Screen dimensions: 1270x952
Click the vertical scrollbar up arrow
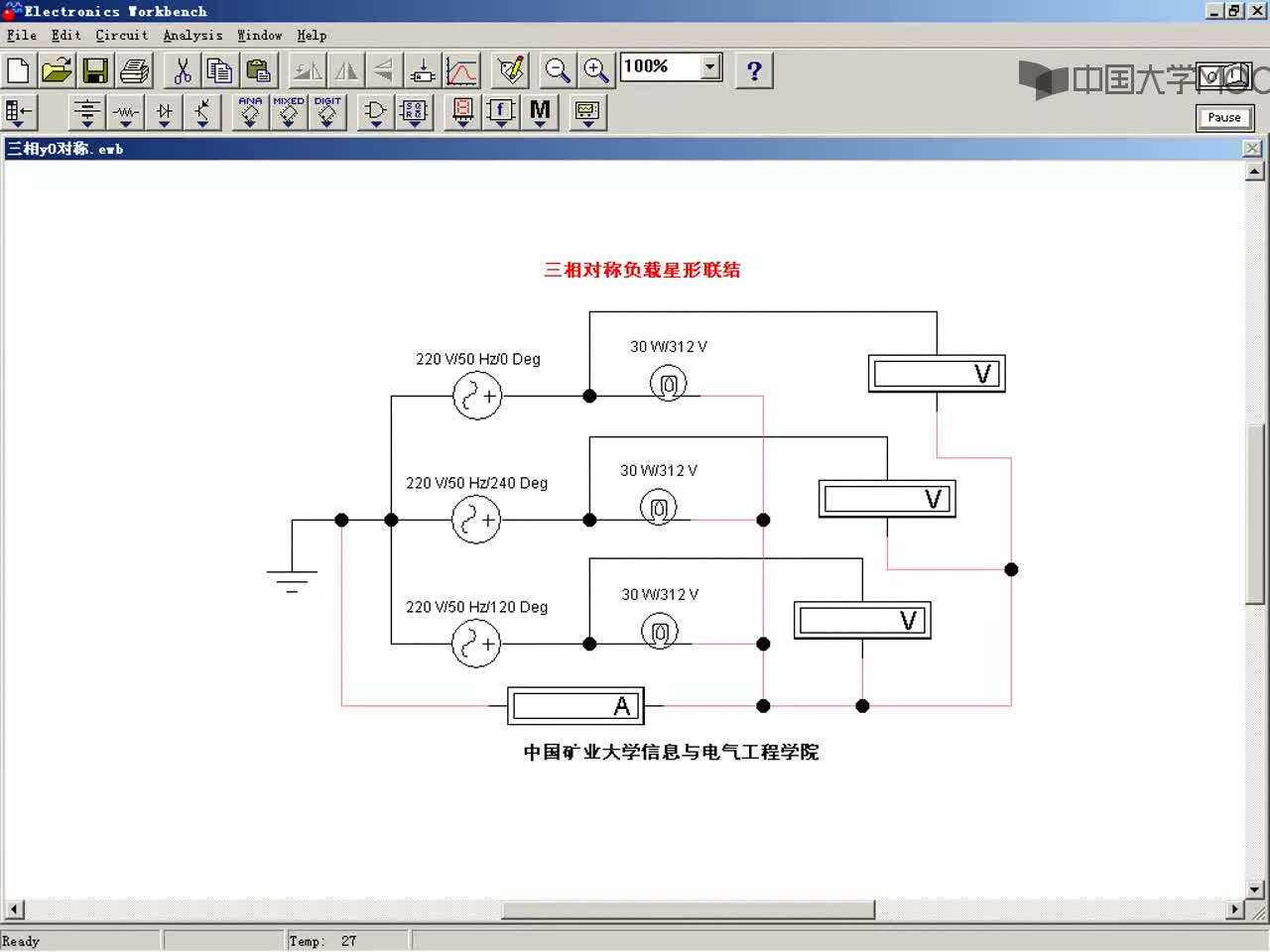(1255, 172)
